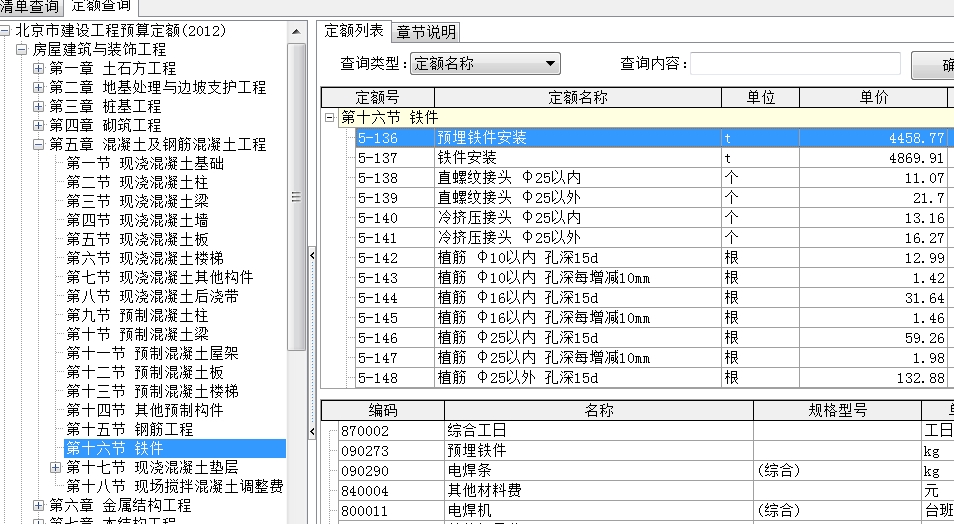Select row 5-146 植筋 Φ25以内 孔深15d
Viewport: 954px width, 524px height.
(651, 338)
